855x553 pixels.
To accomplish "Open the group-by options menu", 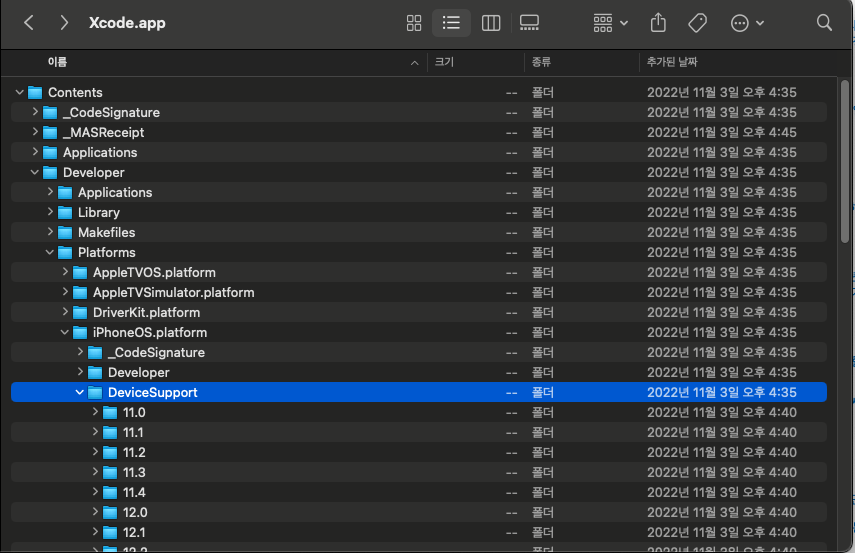I will (610, 23).
